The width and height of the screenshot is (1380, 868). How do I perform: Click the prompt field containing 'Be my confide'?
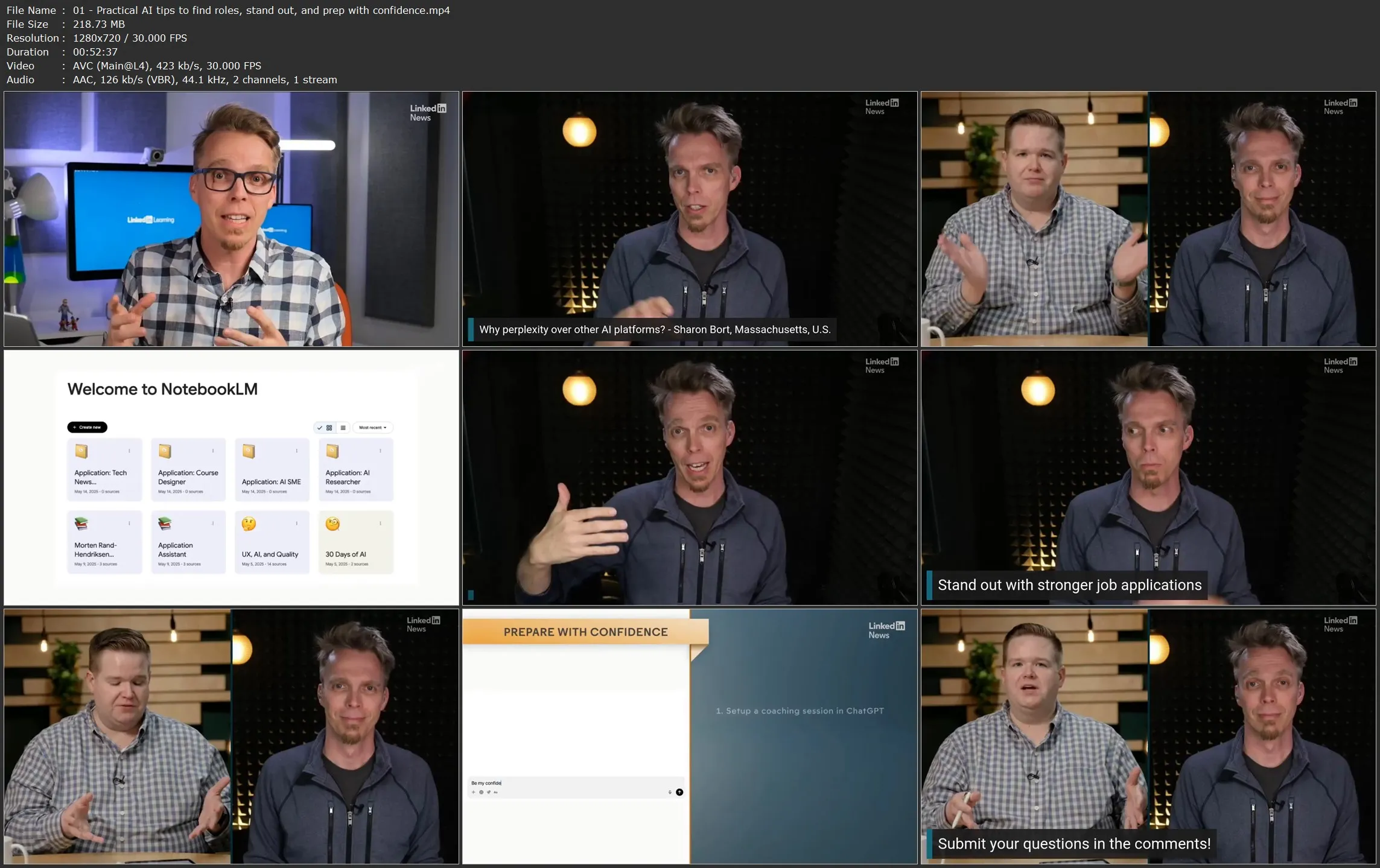(x=576, y=787)
